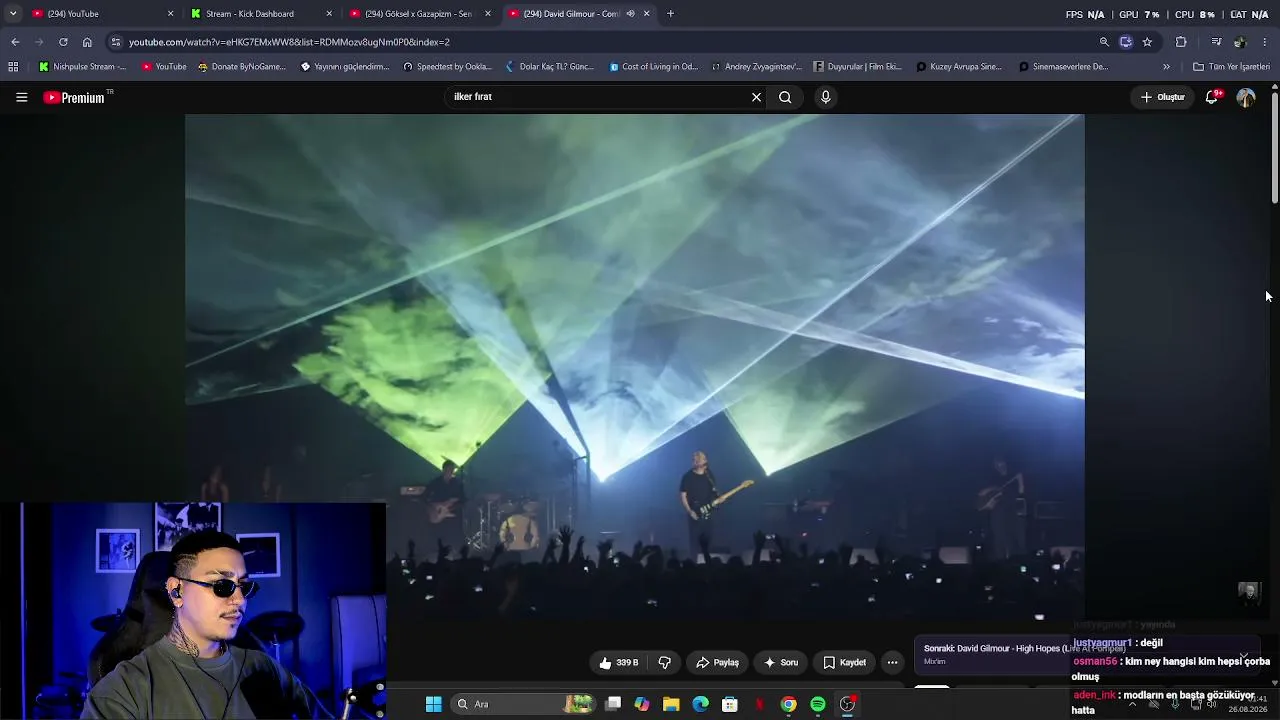1280x720 pixels.
Task: Click the YouTube search magnifier button
Action: click(x=785, y=97)
